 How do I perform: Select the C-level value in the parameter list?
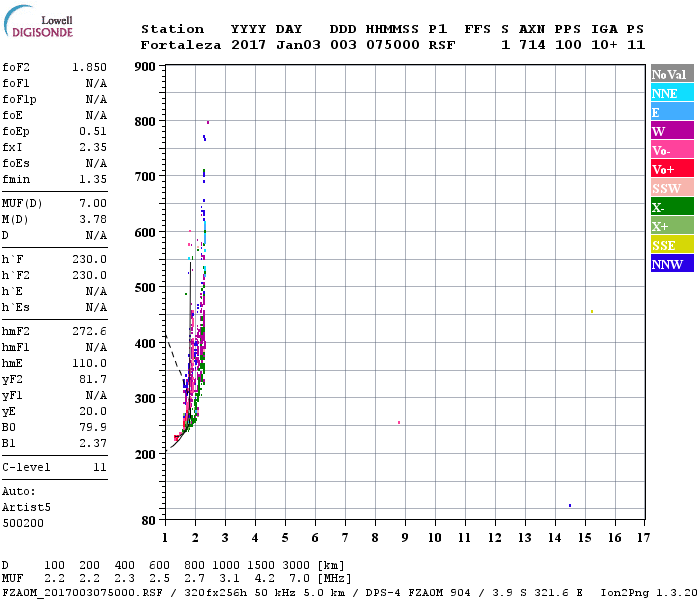click(x=99, y=467)
